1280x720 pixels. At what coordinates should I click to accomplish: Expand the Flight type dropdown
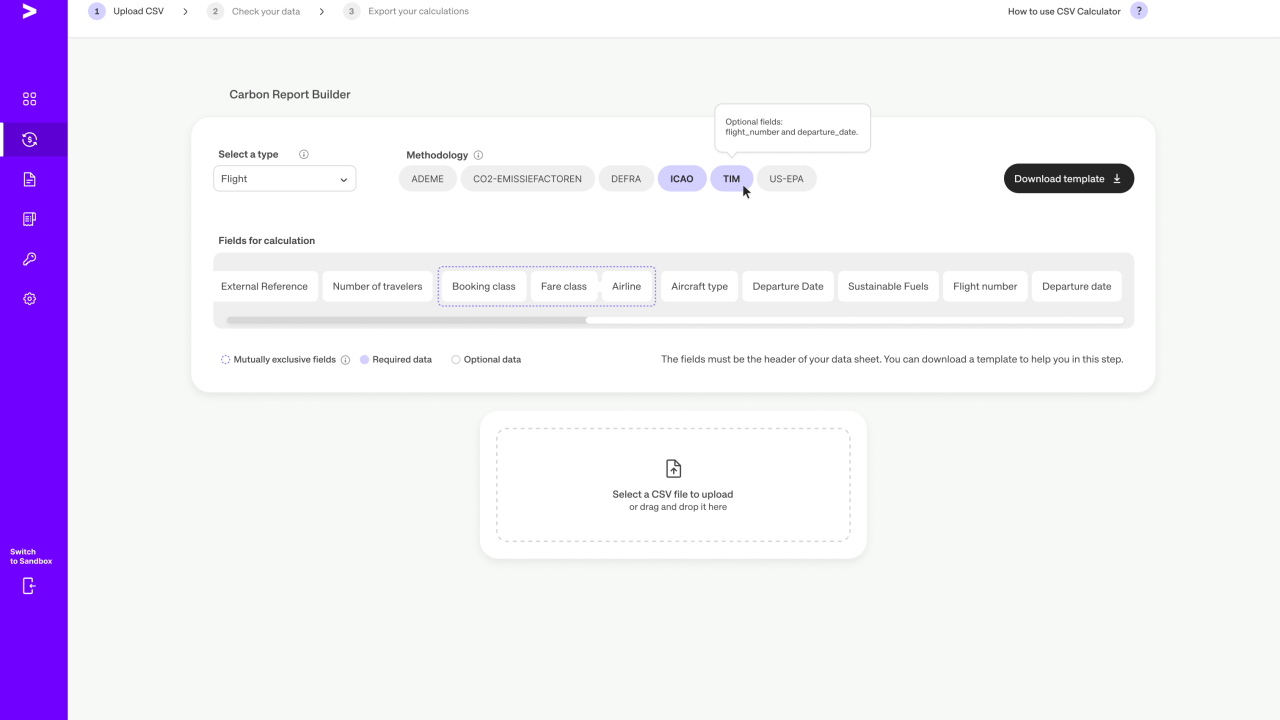click(x=284, y=179)
